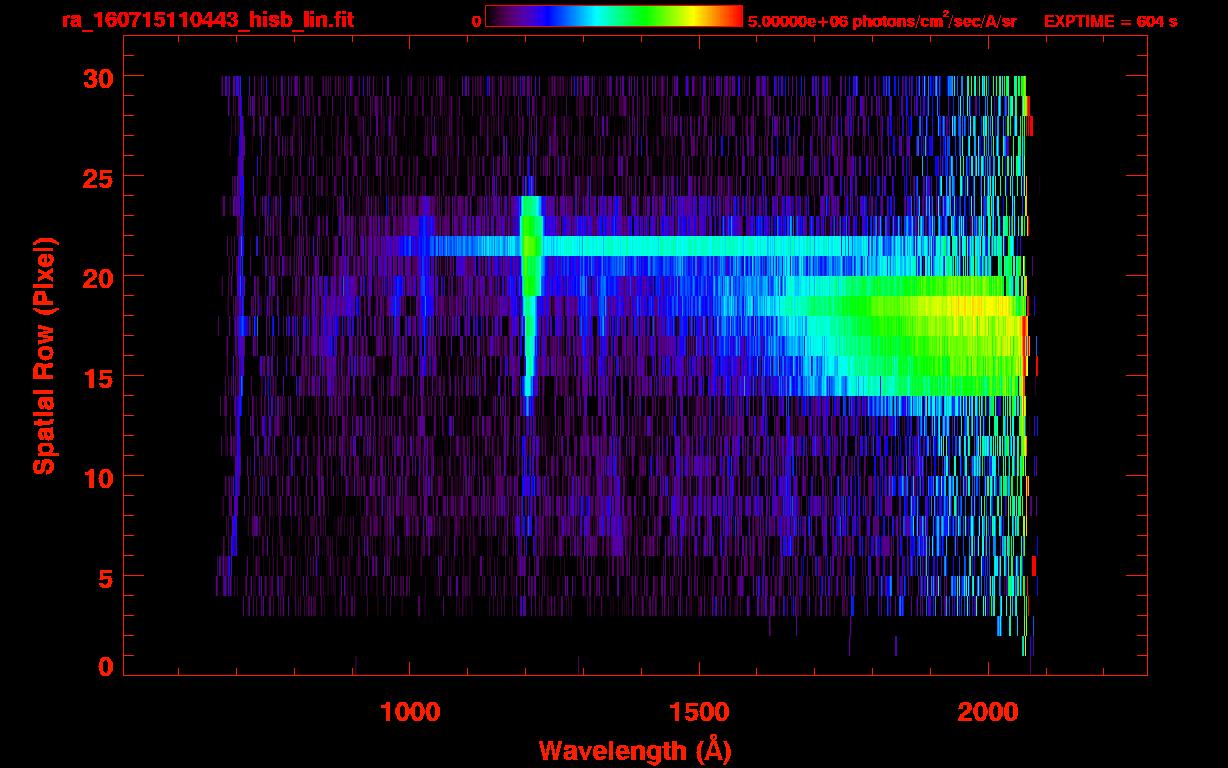Screen dimensions: 1228x768
Task: Click the colorbar minimum label 0
Action: (x=476, y=21)
